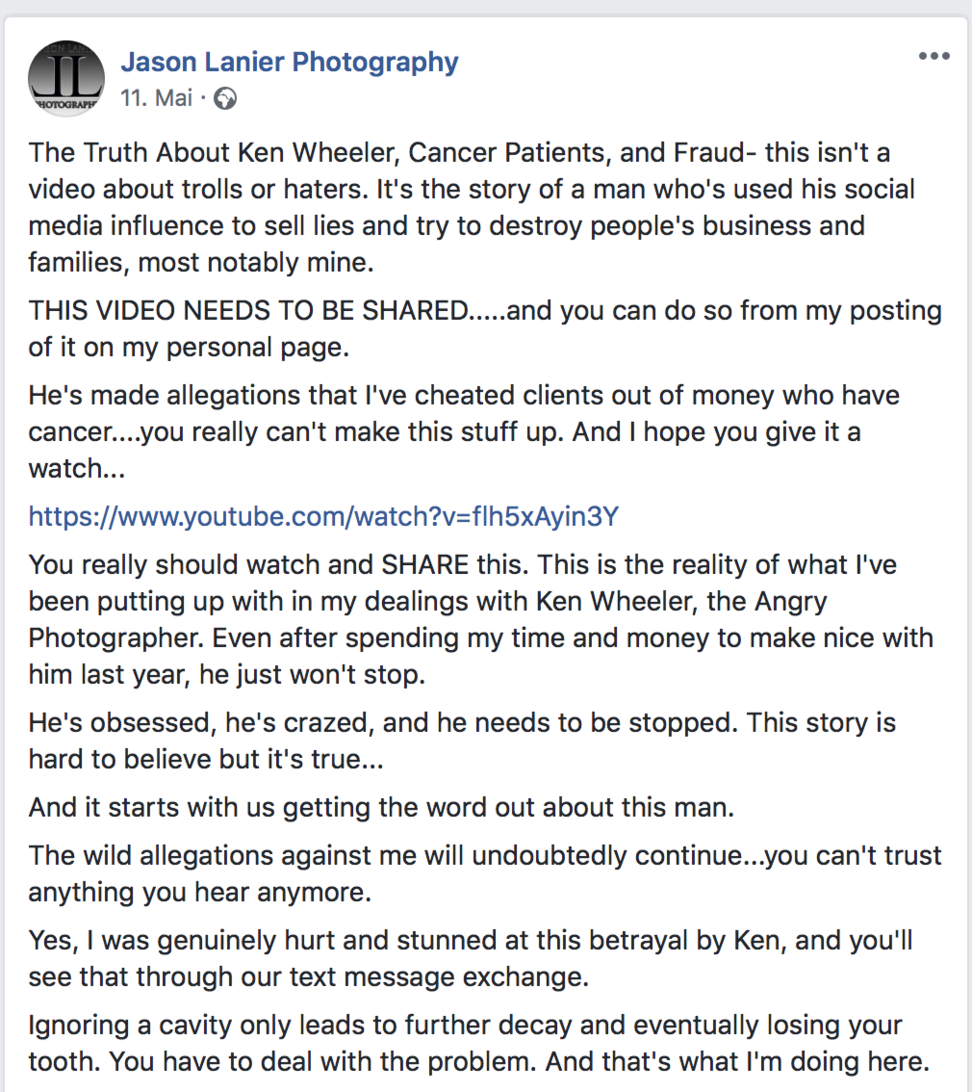Click the text "Yes, I was genuinely hurt"
The height and width of the screenshot is (1092, 972).
[x=206, y=941]
